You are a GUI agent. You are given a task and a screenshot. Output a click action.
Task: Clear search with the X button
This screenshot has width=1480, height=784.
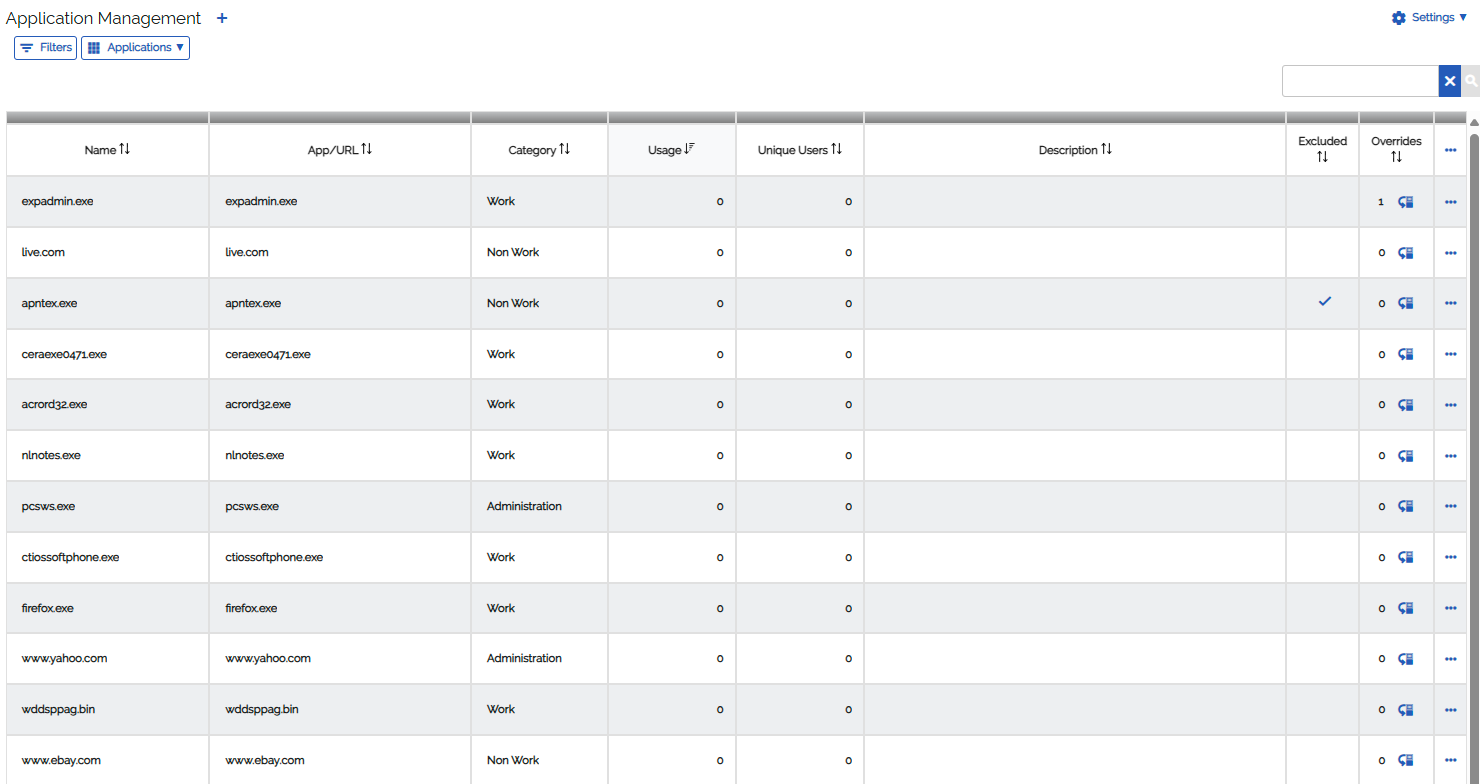click(x=1449, y=81)
